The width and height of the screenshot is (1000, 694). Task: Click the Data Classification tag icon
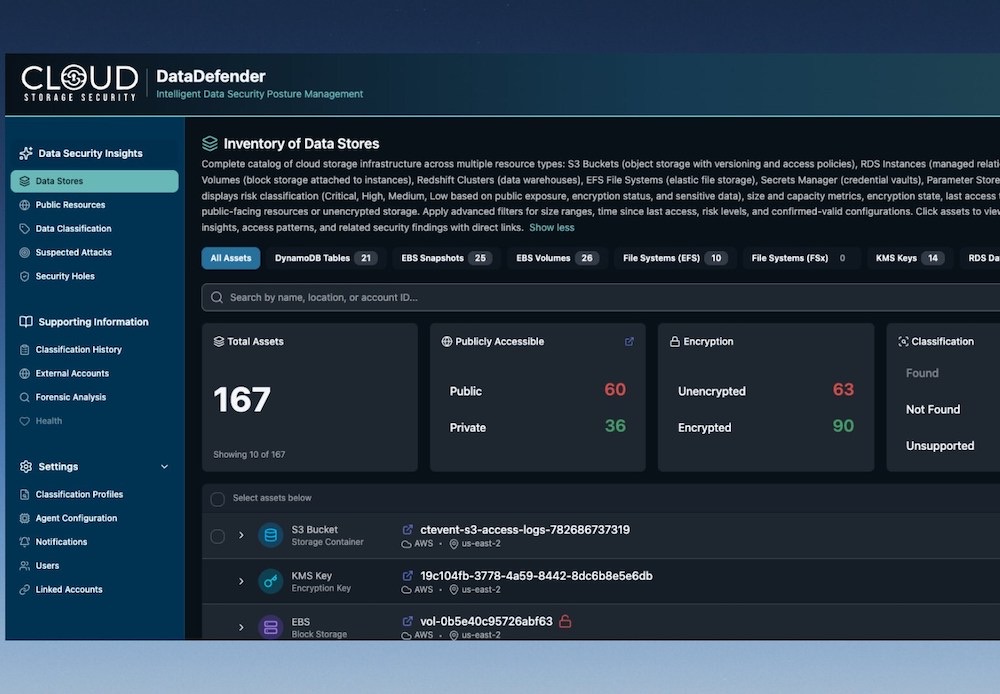(24, 228)
